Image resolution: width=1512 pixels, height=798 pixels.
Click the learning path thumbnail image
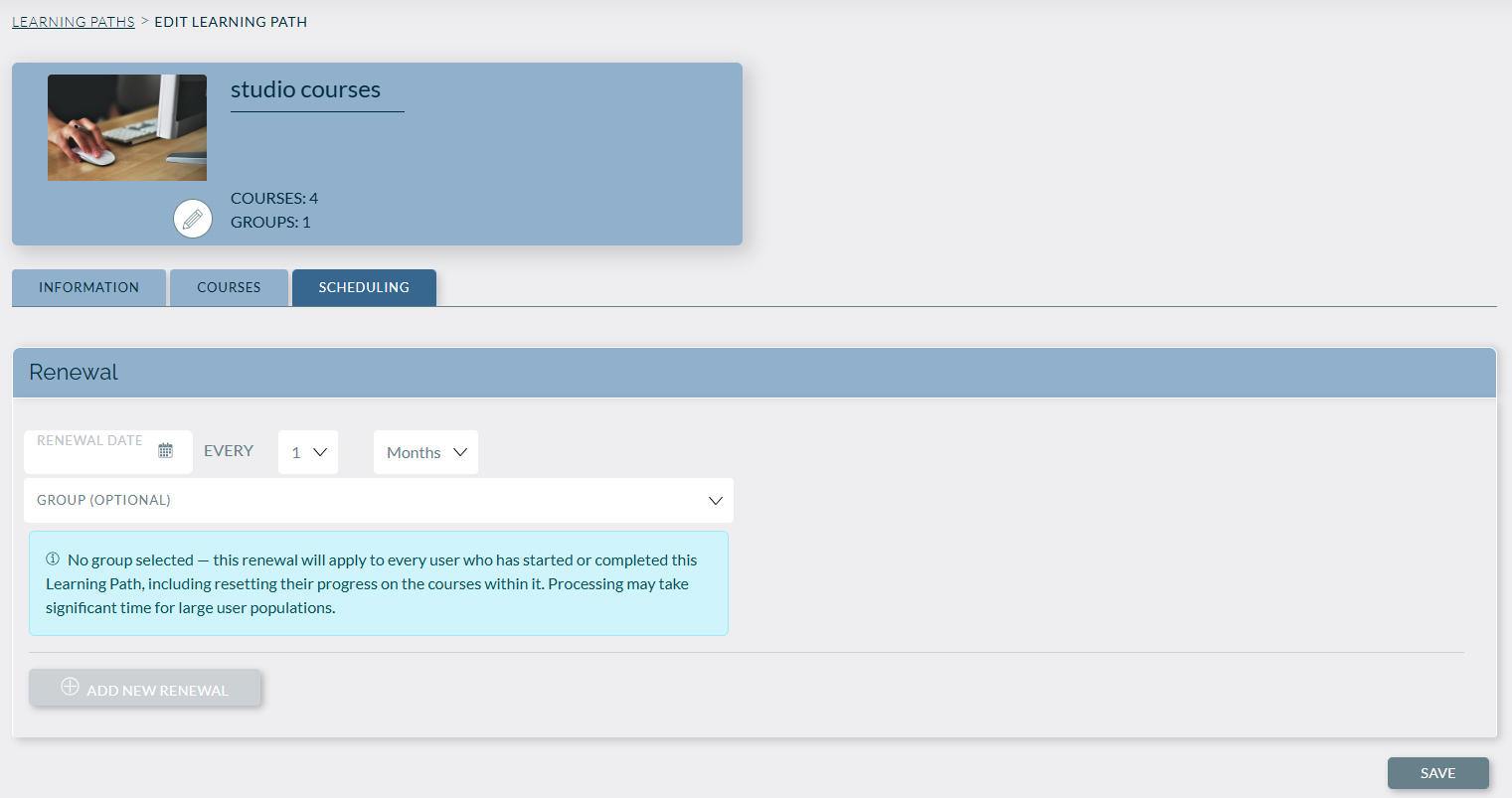coord(127,127)
